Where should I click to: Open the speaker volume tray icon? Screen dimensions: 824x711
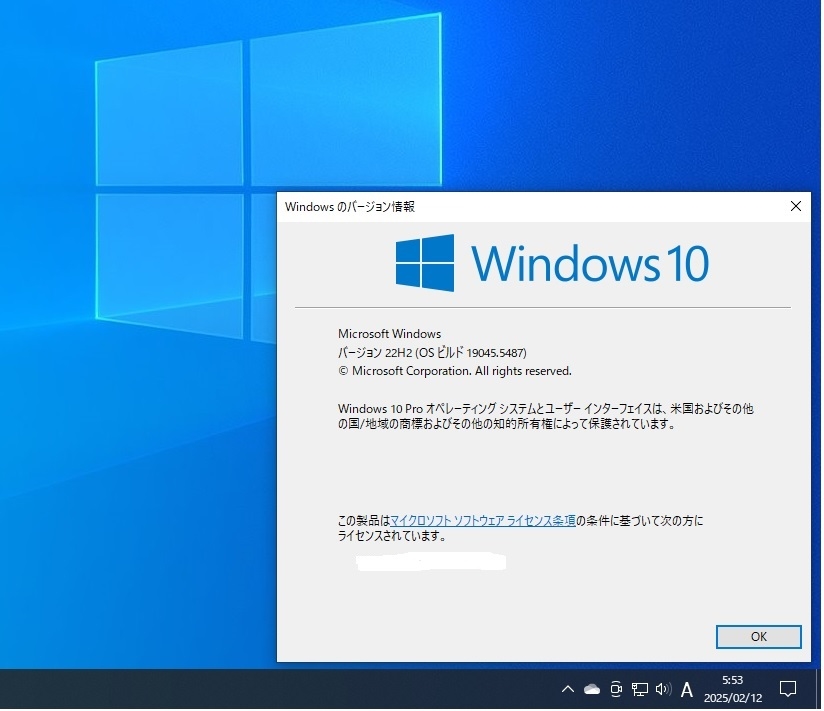[665, 690]
